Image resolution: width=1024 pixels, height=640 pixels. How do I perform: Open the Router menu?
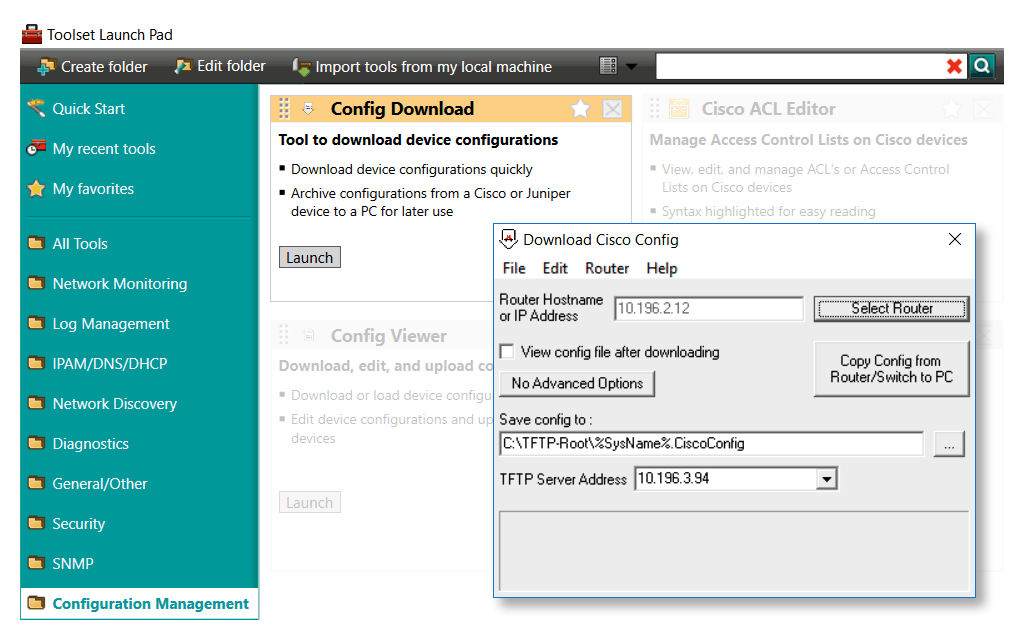[607, 268]
